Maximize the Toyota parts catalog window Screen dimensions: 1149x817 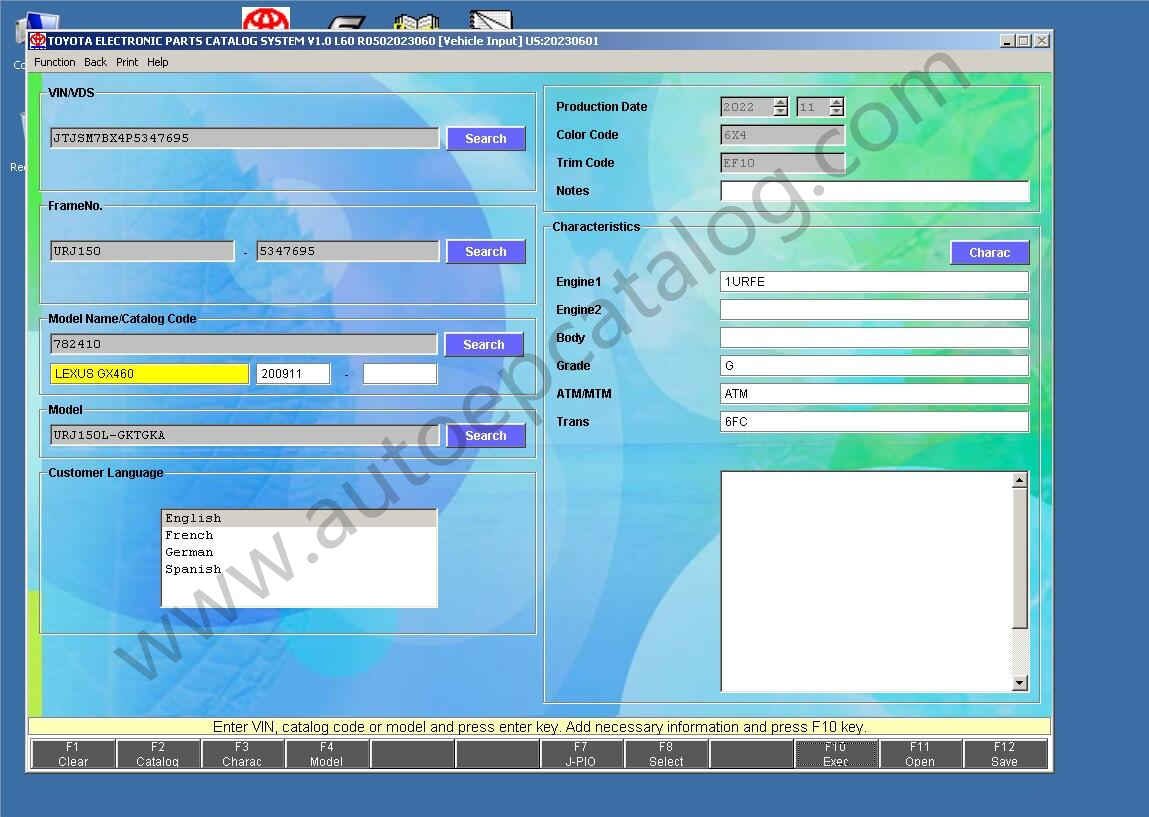click(x=1024, y=41)
